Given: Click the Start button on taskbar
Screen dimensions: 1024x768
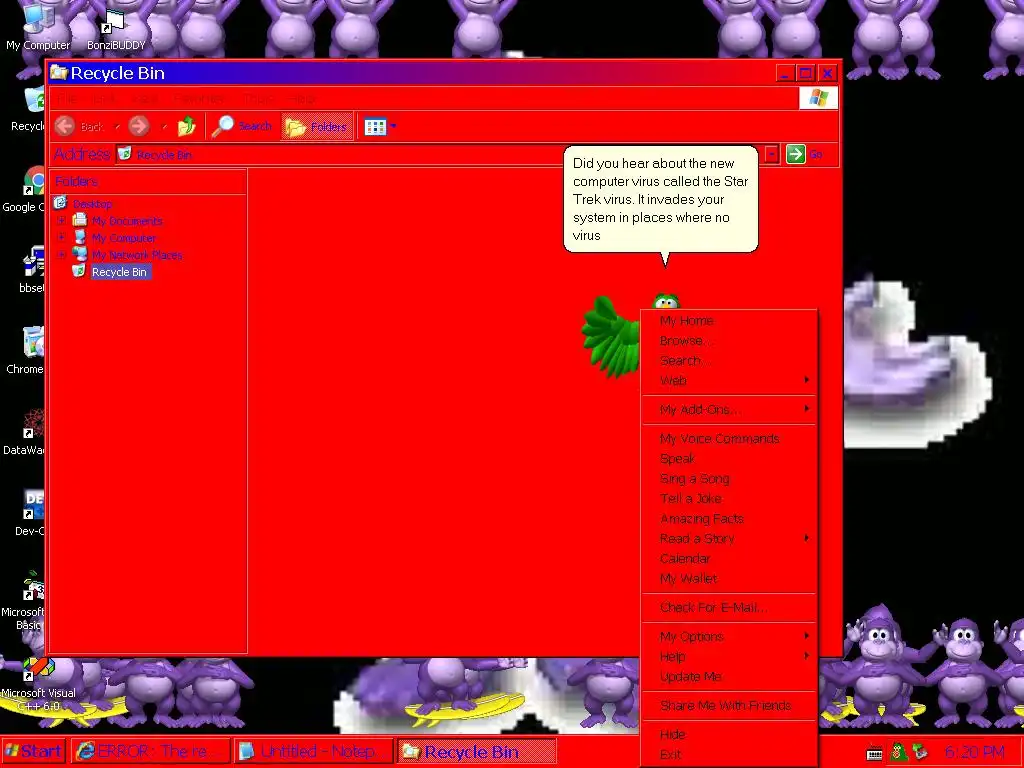Looking at the screenshot, I should pos(33,751).
